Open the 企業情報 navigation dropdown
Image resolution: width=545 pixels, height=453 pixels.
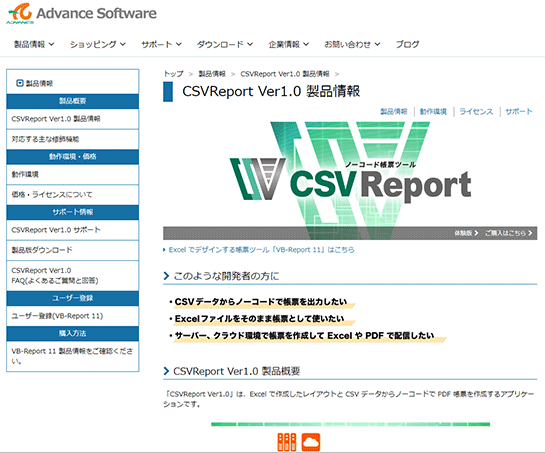[288, 45]
